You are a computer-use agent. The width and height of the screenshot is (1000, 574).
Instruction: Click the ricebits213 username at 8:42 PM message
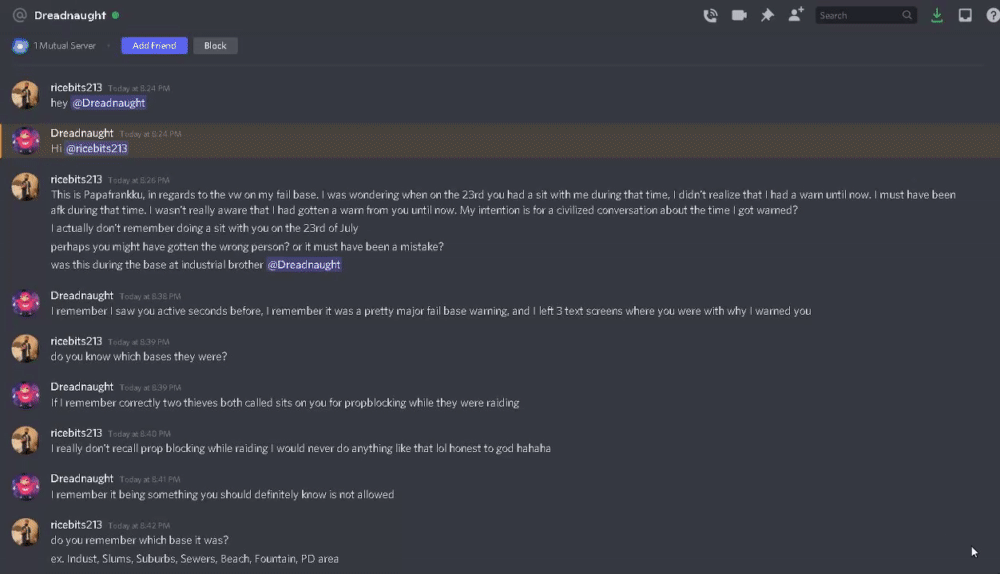click(x=76, y=524)
